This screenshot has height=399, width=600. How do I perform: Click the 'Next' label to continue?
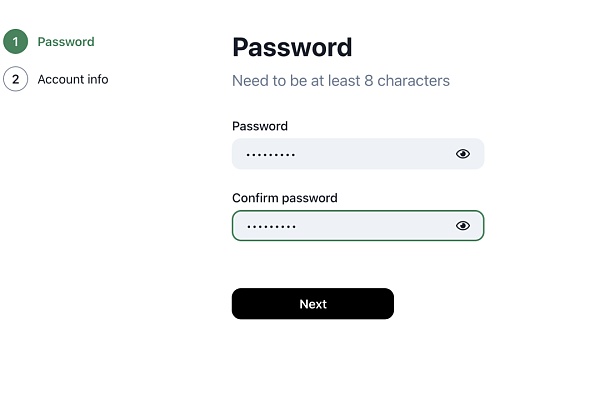(313, 304)
